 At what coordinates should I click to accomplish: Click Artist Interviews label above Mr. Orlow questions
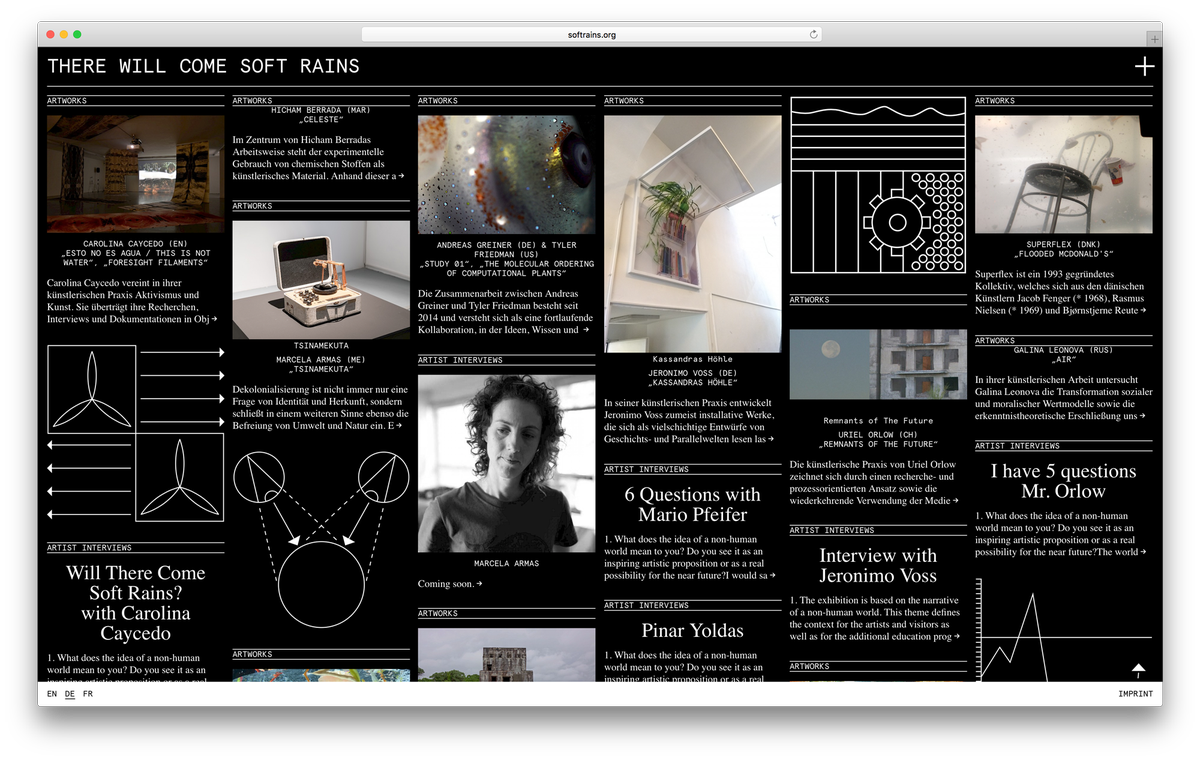tap(1018, 446)
